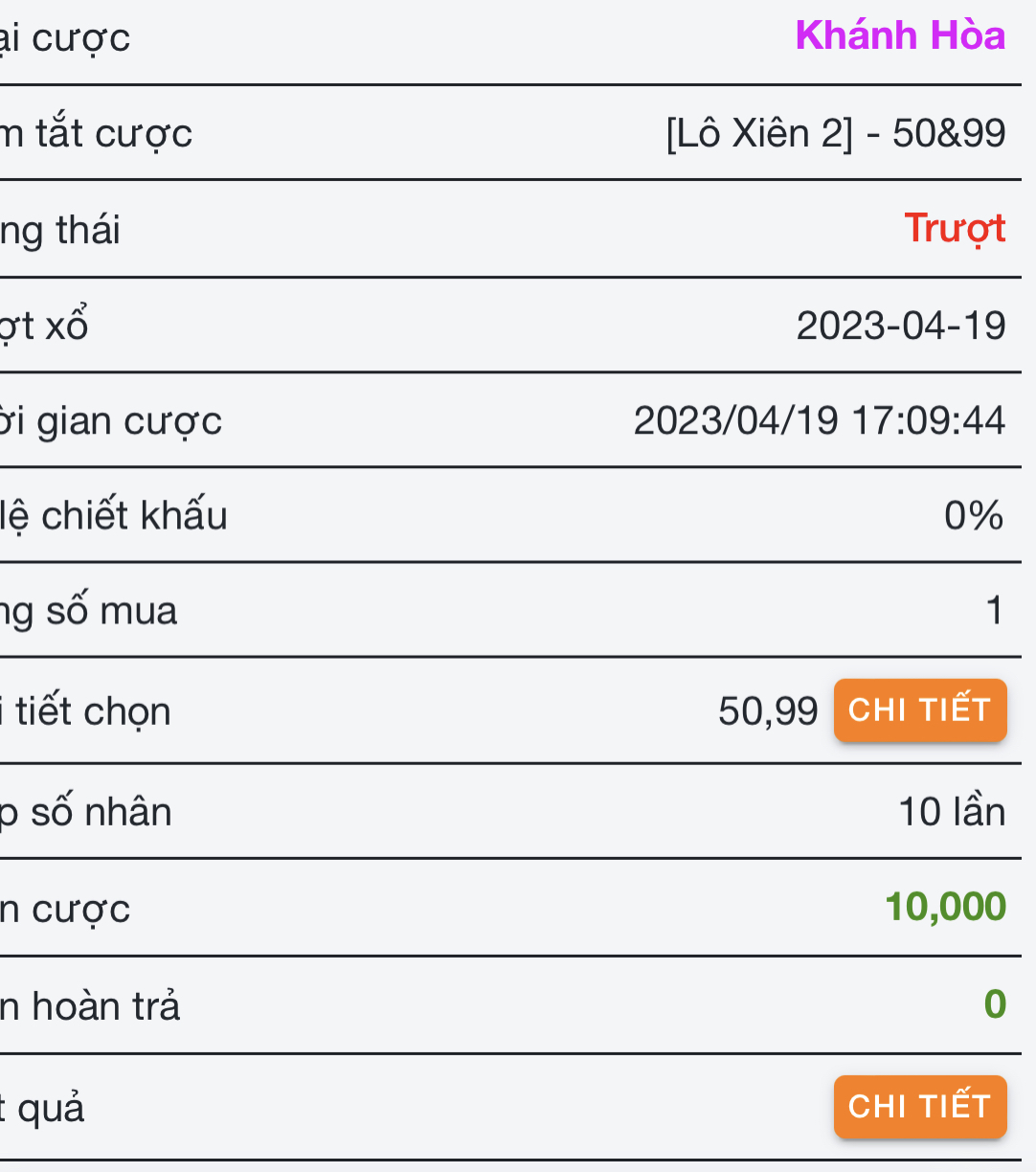
Task: Click the 10 lần multiplier value
Action: 952,812
